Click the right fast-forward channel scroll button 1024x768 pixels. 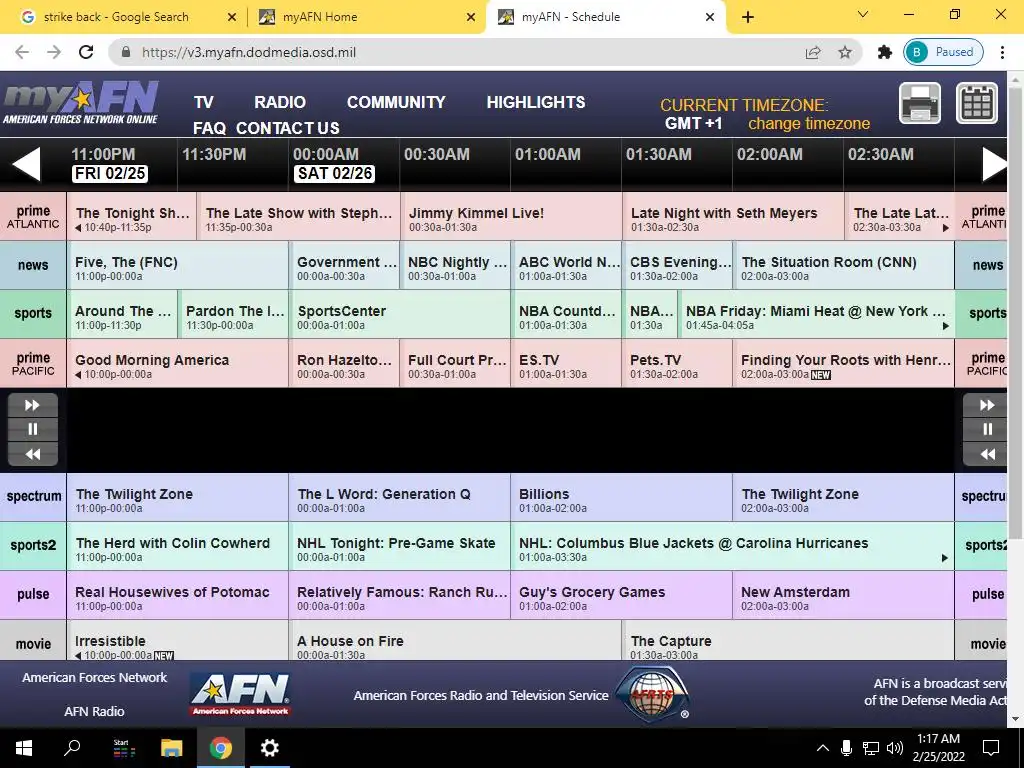click(x=987, y=405)
